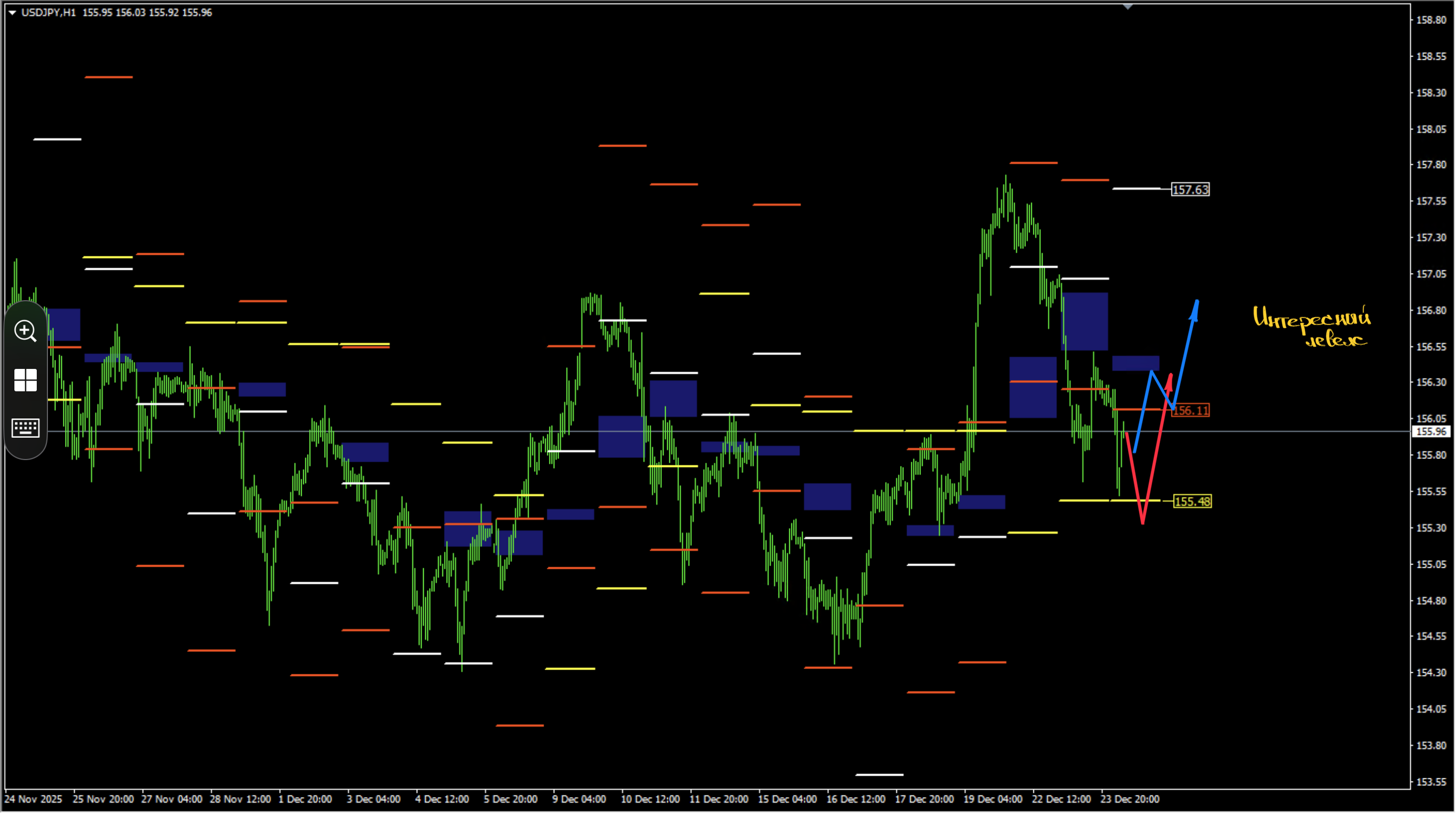Click the USDJPY,H1 symbol text in header
Image resolution: width=1456 pixels, height=813 pixels.
point(48,12)
